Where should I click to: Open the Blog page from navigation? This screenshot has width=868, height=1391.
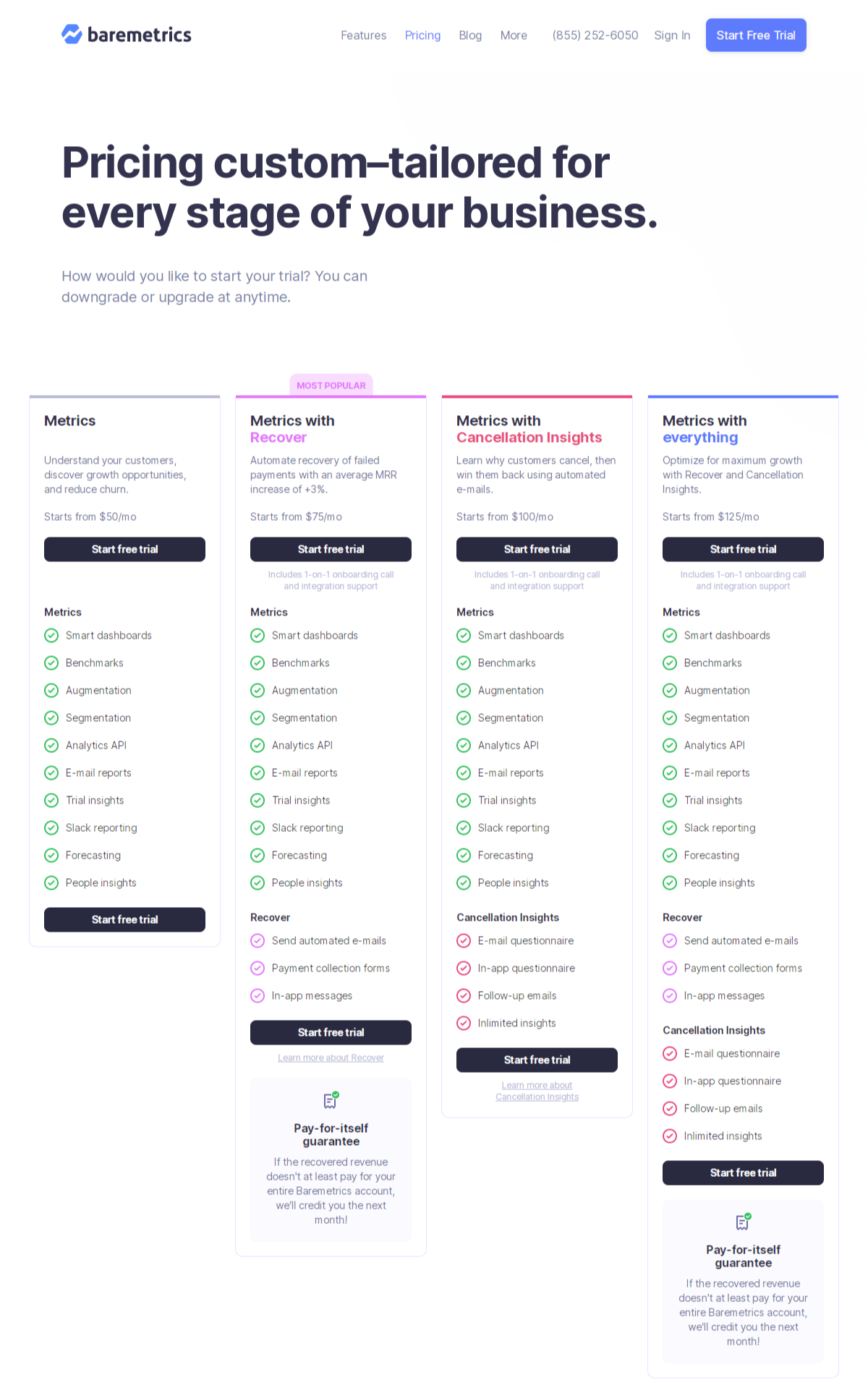(470, 35)
